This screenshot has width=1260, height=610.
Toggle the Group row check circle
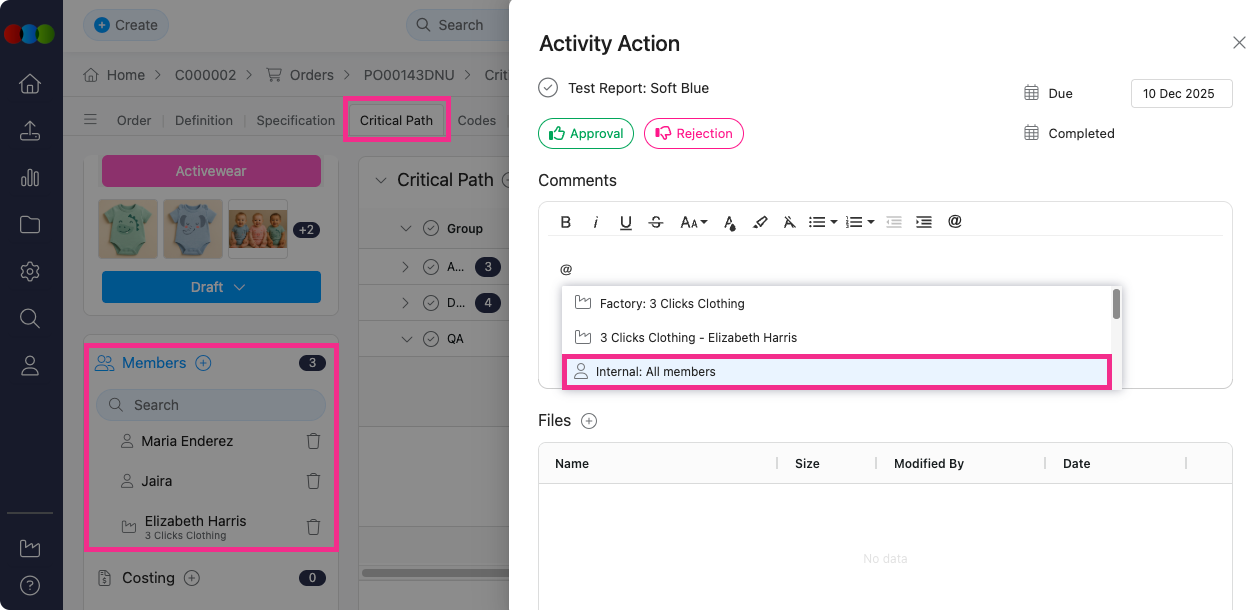[431, 228]
